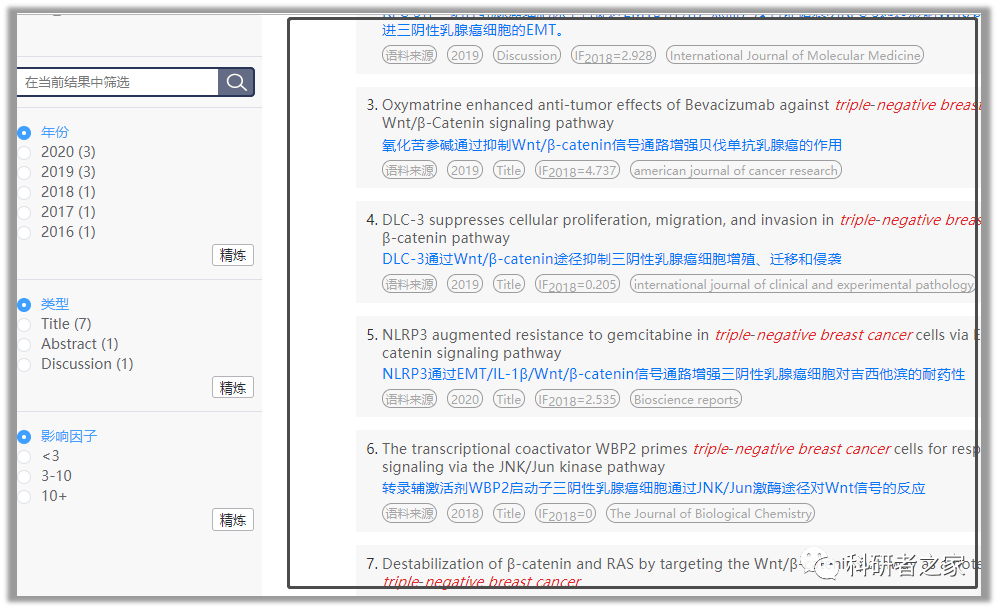Click international journal of clinical and experimental pathology tag
998x609 pixels.
(x=803, y=284)
